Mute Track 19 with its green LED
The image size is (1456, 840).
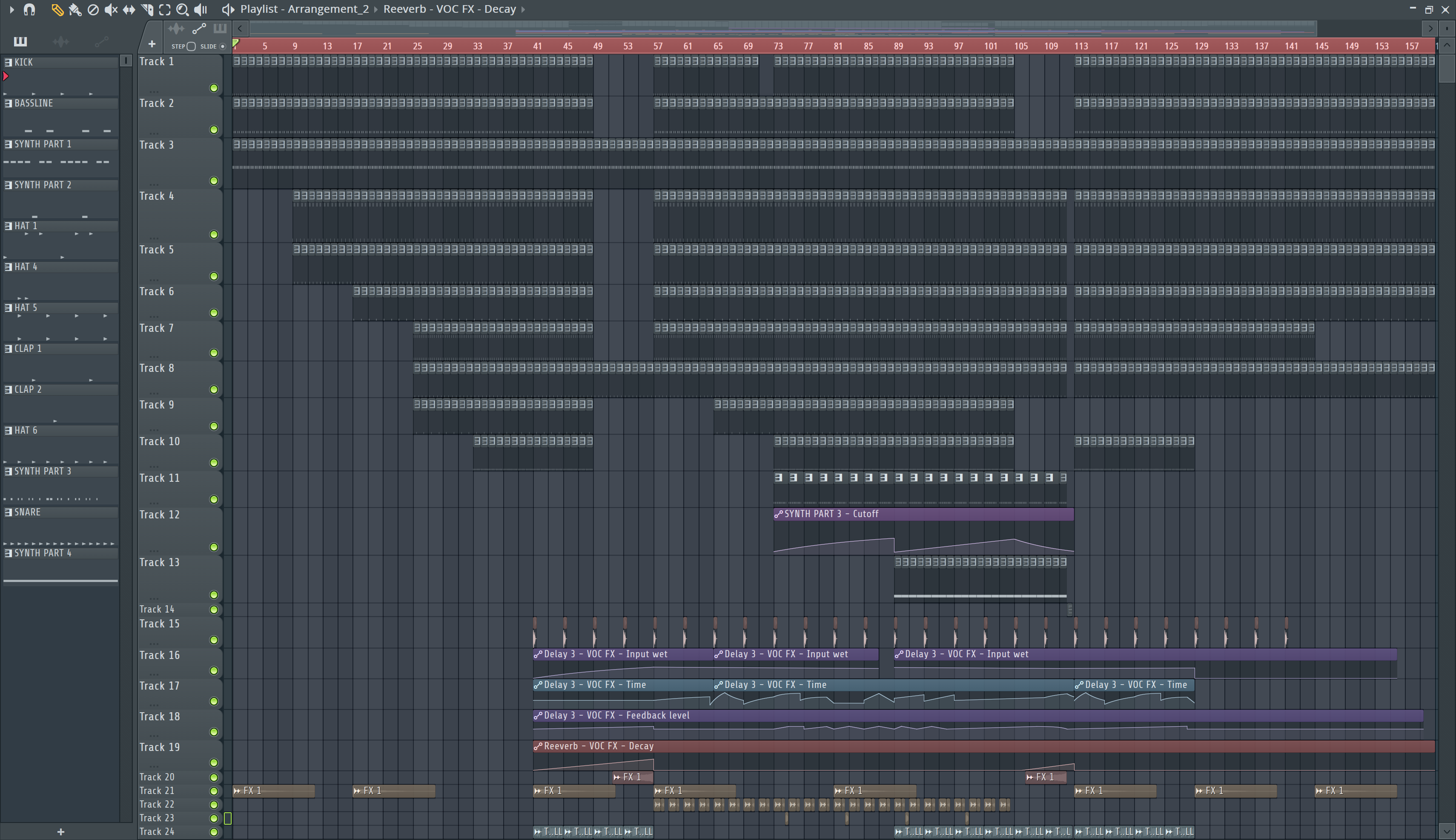214,763
